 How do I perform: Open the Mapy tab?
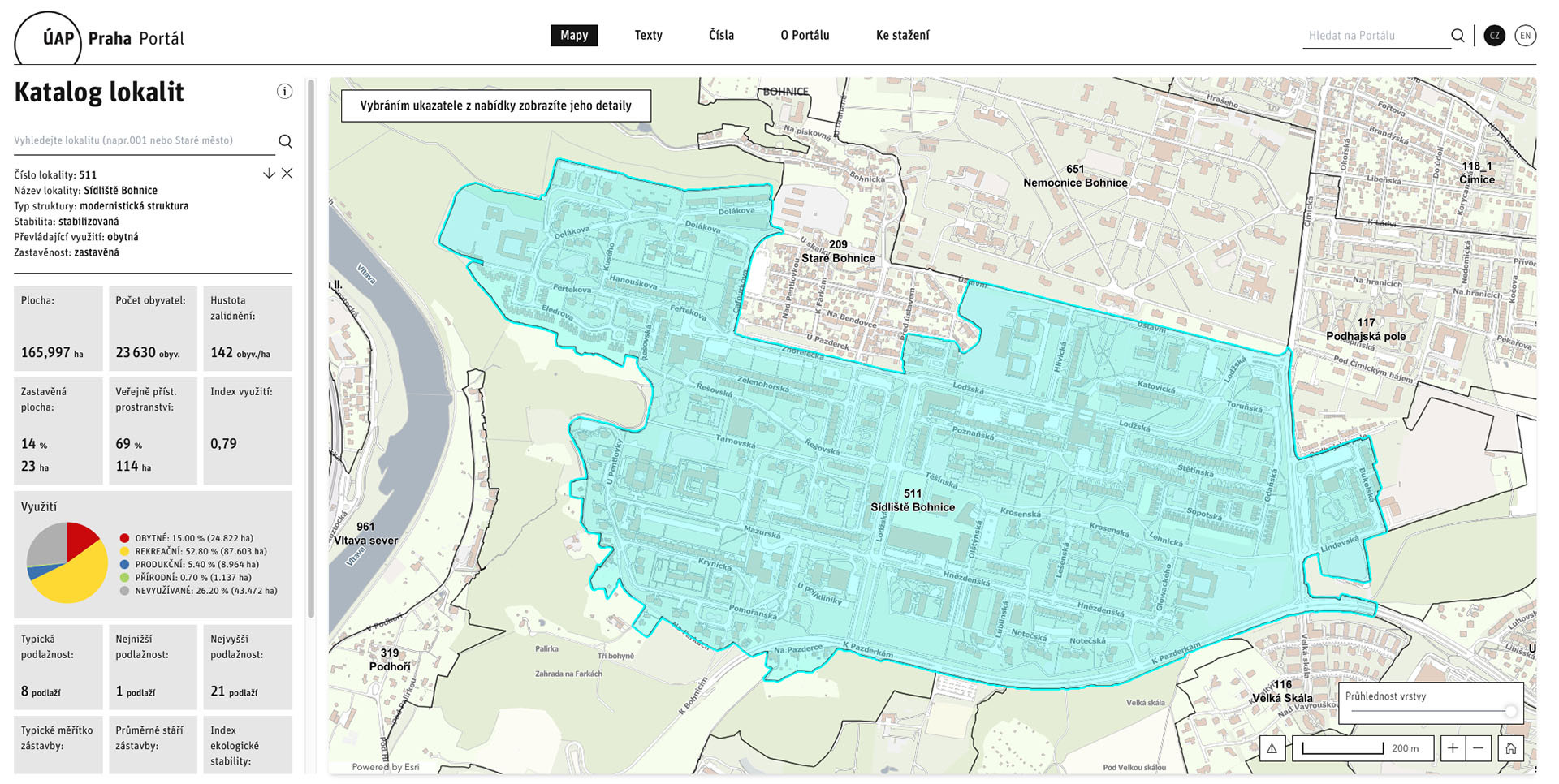click(x=574, y=36)
